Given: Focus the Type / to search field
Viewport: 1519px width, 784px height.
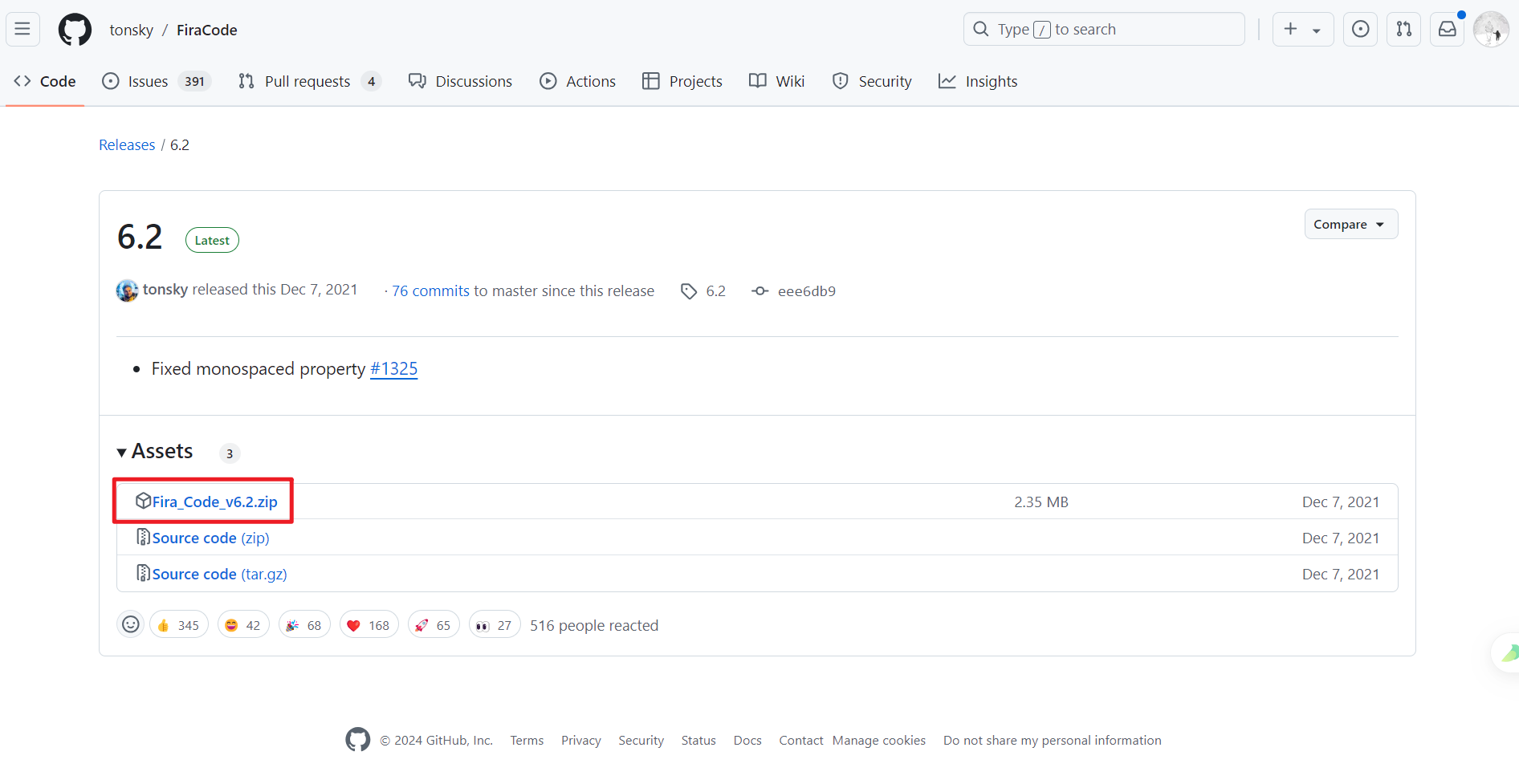Looking at the screenshot, I should (1104, 30).
